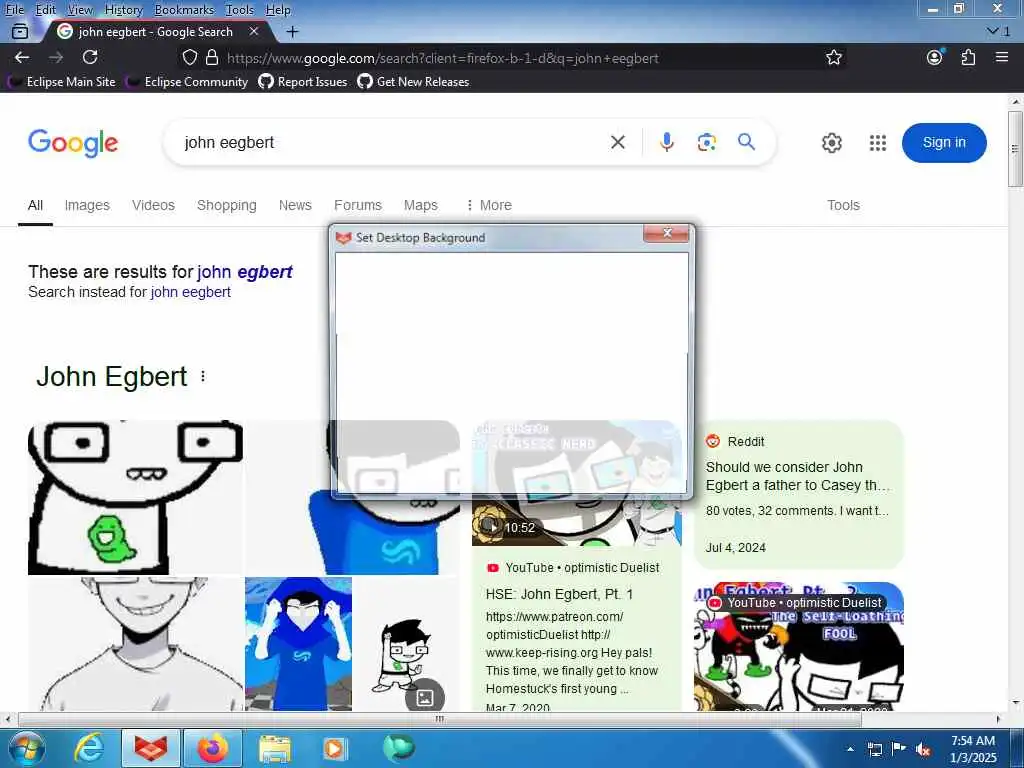Open Google quick settings gear icon
The image size is (1024, 768).
[831, 142]
